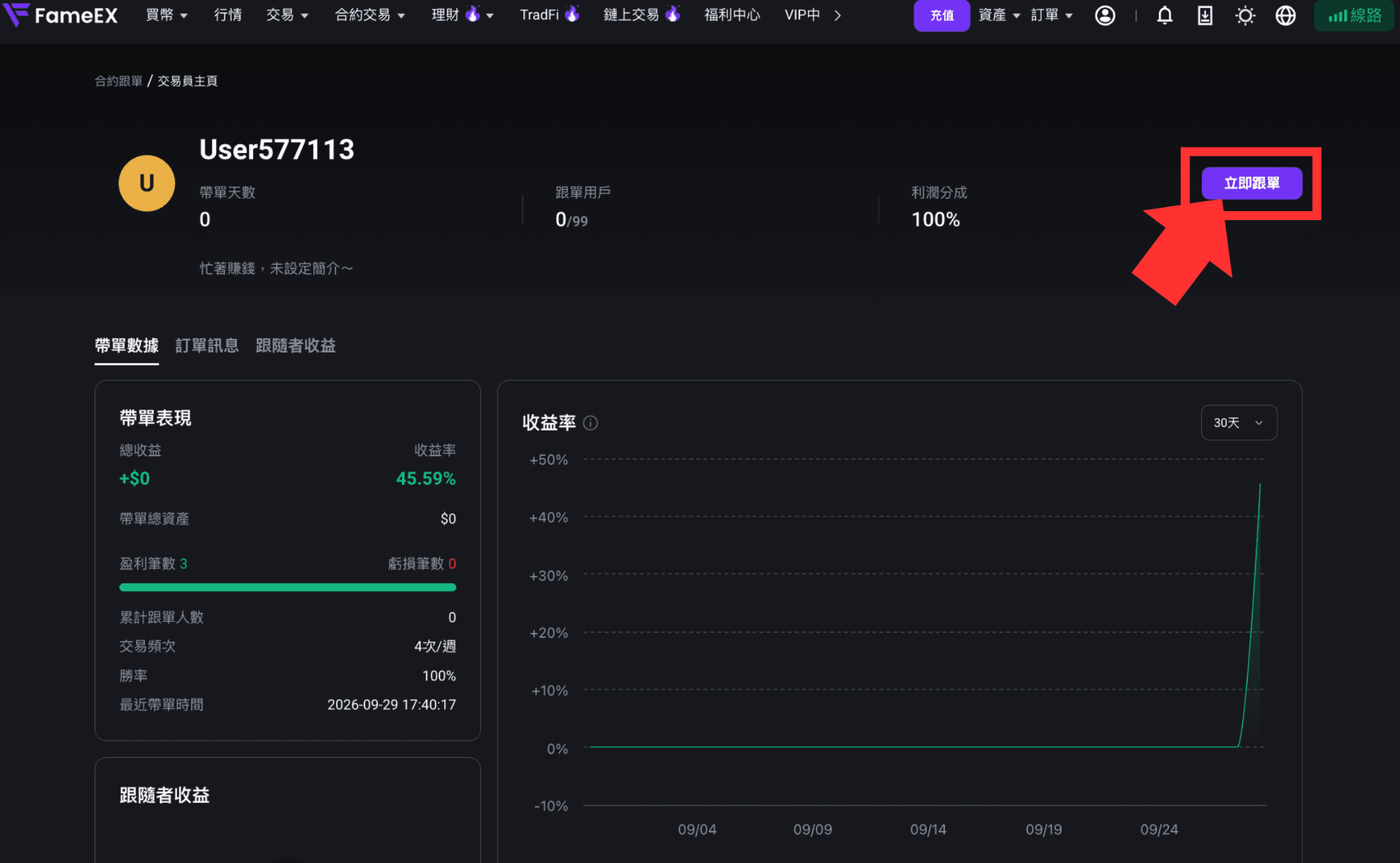Click the 45.59% return rate value
Viewport: 1400px width, 863px height.
(x=426, y=478)
